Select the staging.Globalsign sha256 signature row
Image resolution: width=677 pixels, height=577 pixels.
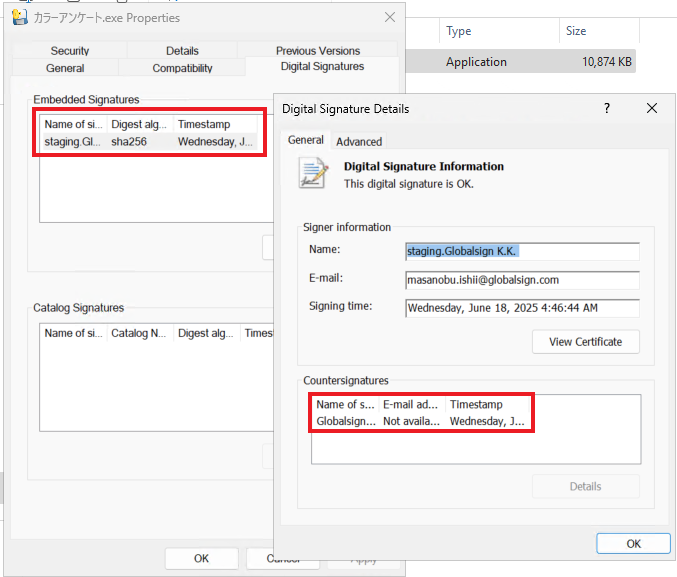click(150, 142)
